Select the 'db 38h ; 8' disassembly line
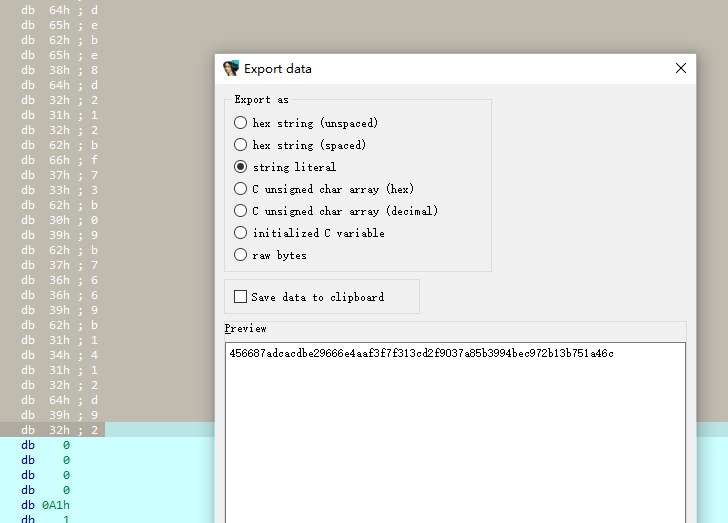Image resolution: width=728 pixels, height=523 pixels. (60, 70)
